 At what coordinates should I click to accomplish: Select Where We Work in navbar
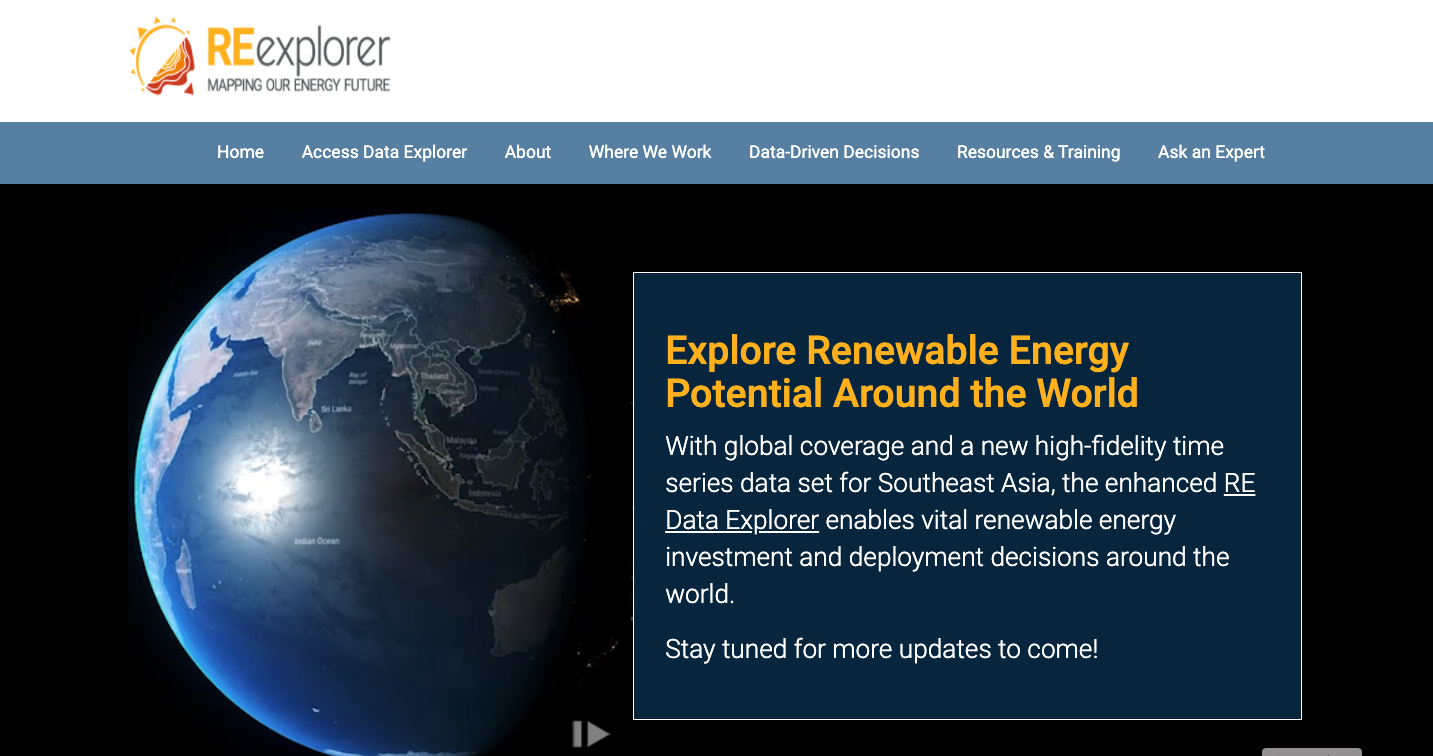[x=649, y=152]
